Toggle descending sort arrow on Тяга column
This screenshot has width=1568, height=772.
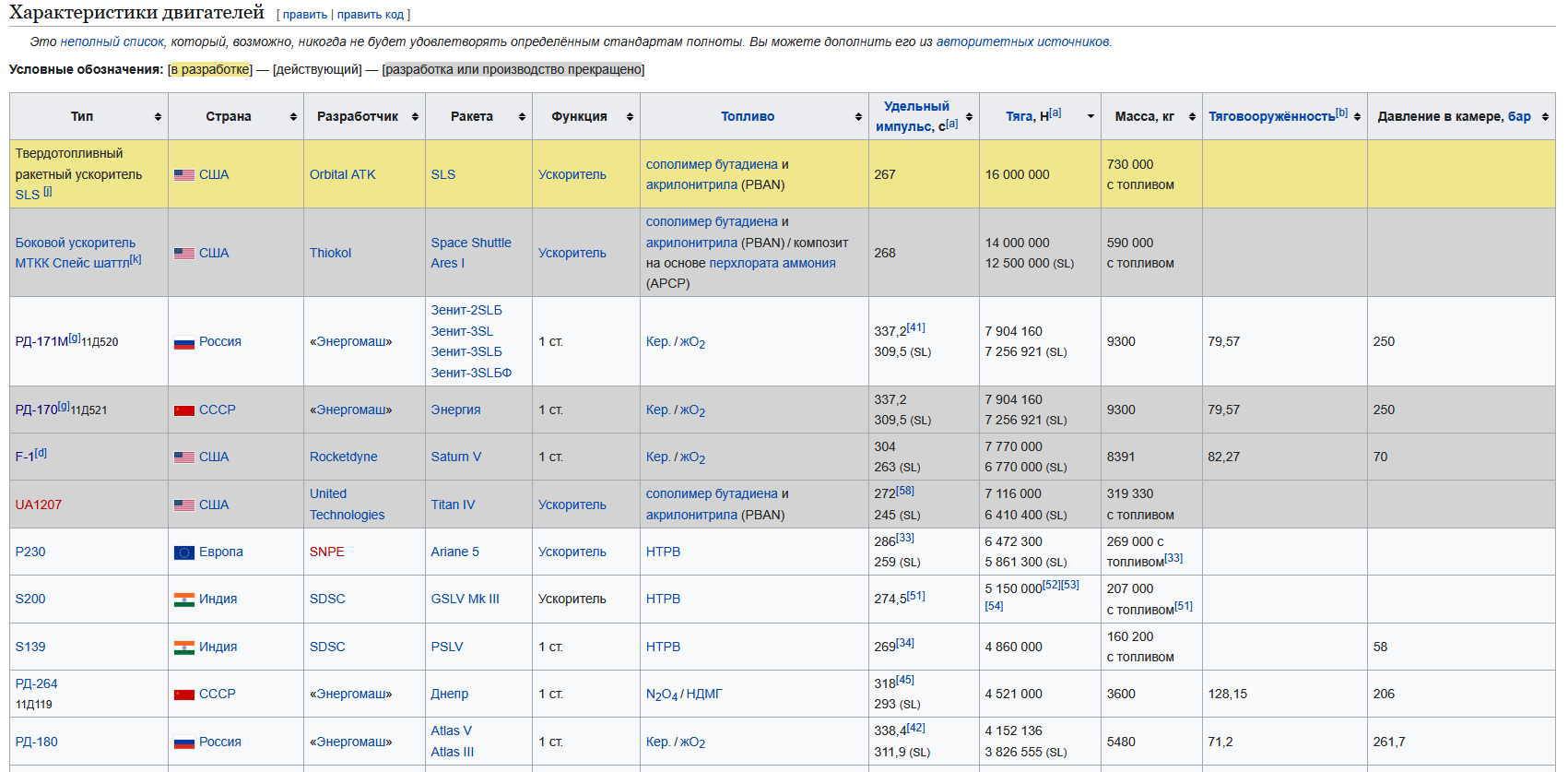1091,117
